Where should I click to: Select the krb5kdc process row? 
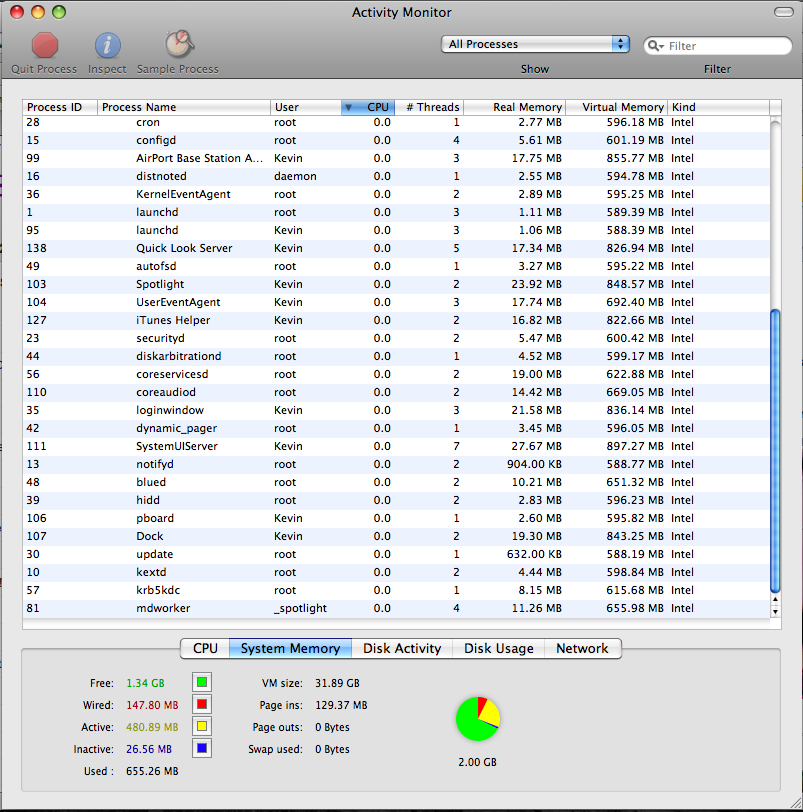point(397,590)
